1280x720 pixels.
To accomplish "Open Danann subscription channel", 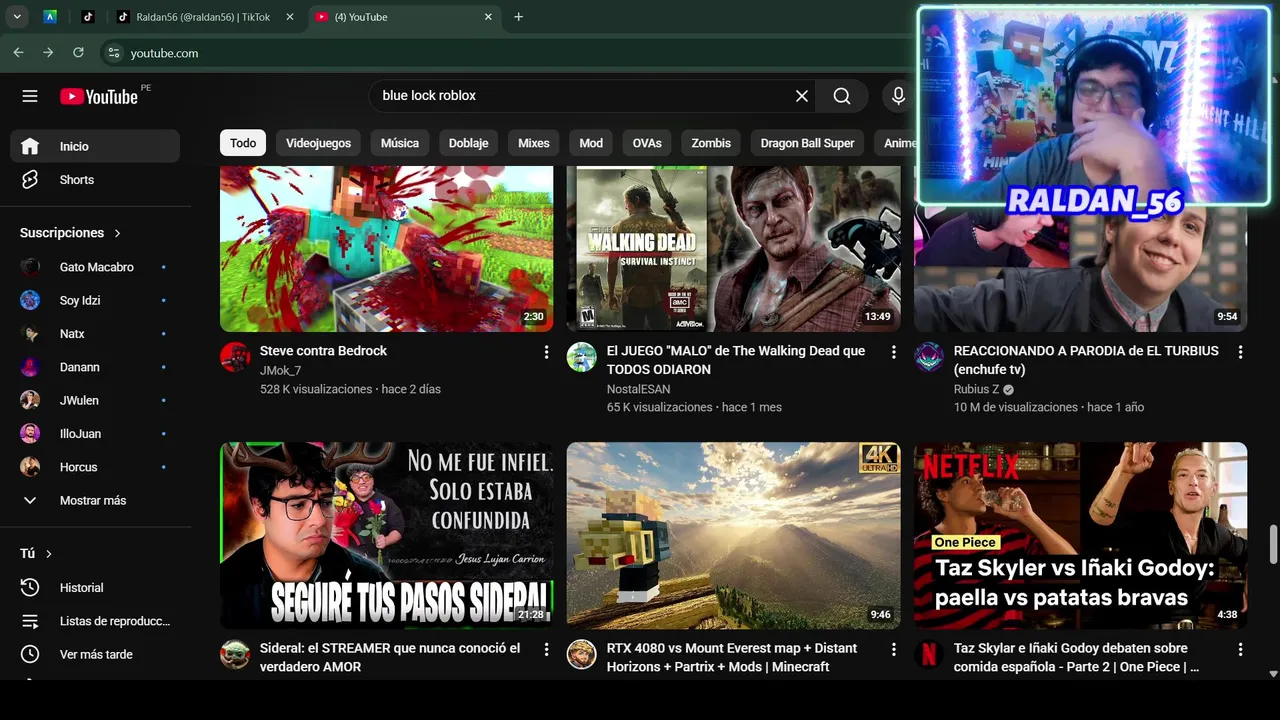I will coord(96,367).
